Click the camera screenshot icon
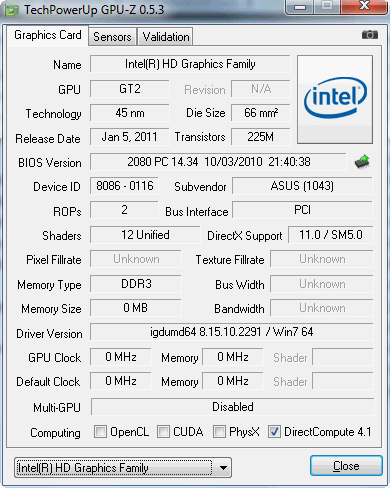This screenshot has width=390, height=488. pyautogui.click(x=370, y=35)
